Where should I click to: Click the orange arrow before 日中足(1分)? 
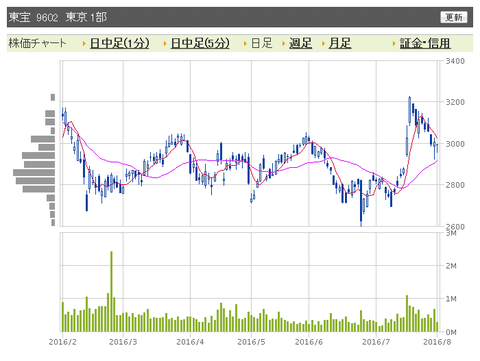(x=84, y=44)
